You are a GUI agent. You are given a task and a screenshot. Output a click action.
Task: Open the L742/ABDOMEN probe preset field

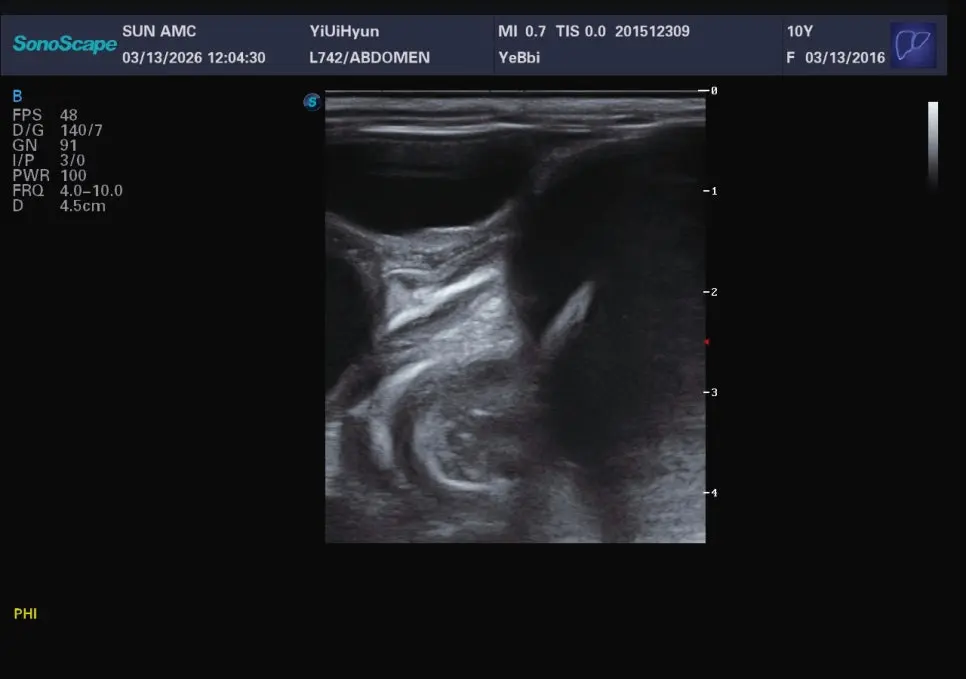click(370, 57)
